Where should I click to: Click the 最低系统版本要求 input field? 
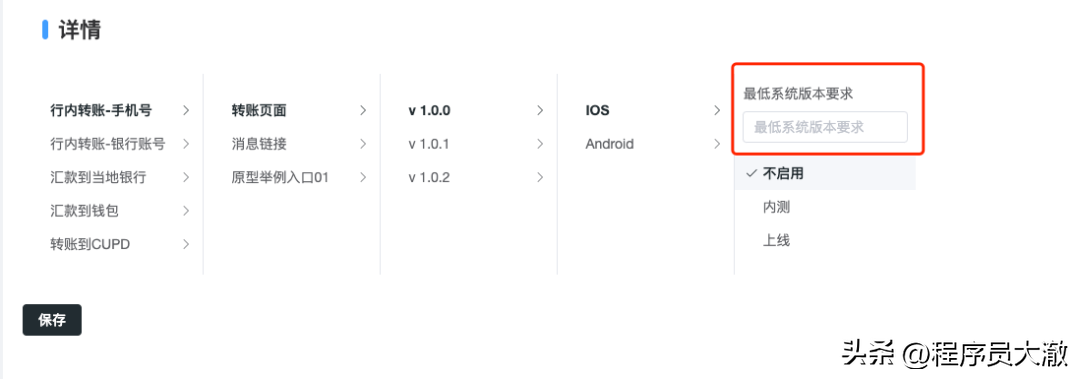tap(825, 127)
